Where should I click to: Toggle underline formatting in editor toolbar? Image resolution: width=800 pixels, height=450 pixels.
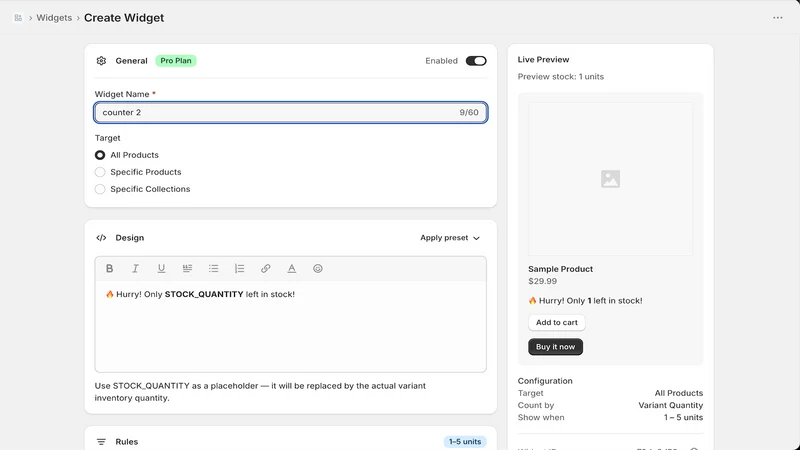tap(161, 268)
